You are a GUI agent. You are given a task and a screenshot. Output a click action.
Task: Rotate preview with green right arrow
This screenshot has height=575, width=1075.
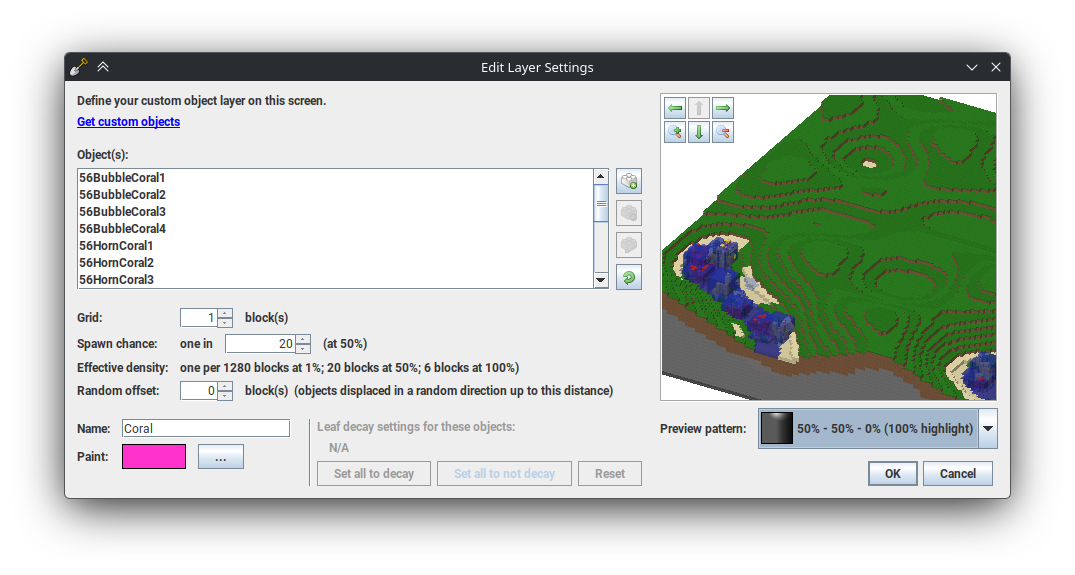pos(723,108)
